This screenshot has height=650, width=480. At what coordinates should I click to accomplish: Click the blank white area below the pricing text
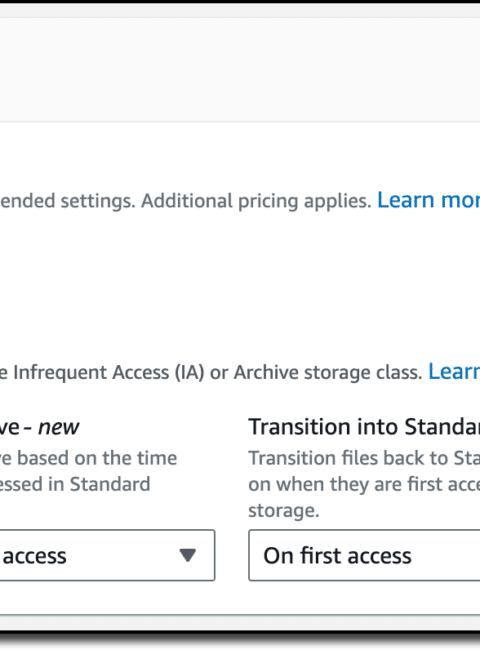[240, 282]
